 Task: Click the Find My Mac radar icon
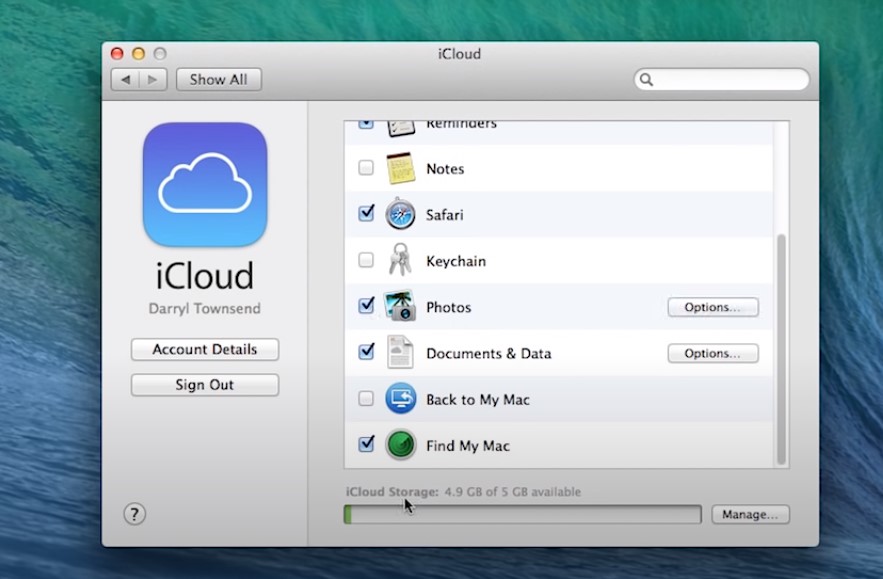pyautogui.click(x=400, y=445)
